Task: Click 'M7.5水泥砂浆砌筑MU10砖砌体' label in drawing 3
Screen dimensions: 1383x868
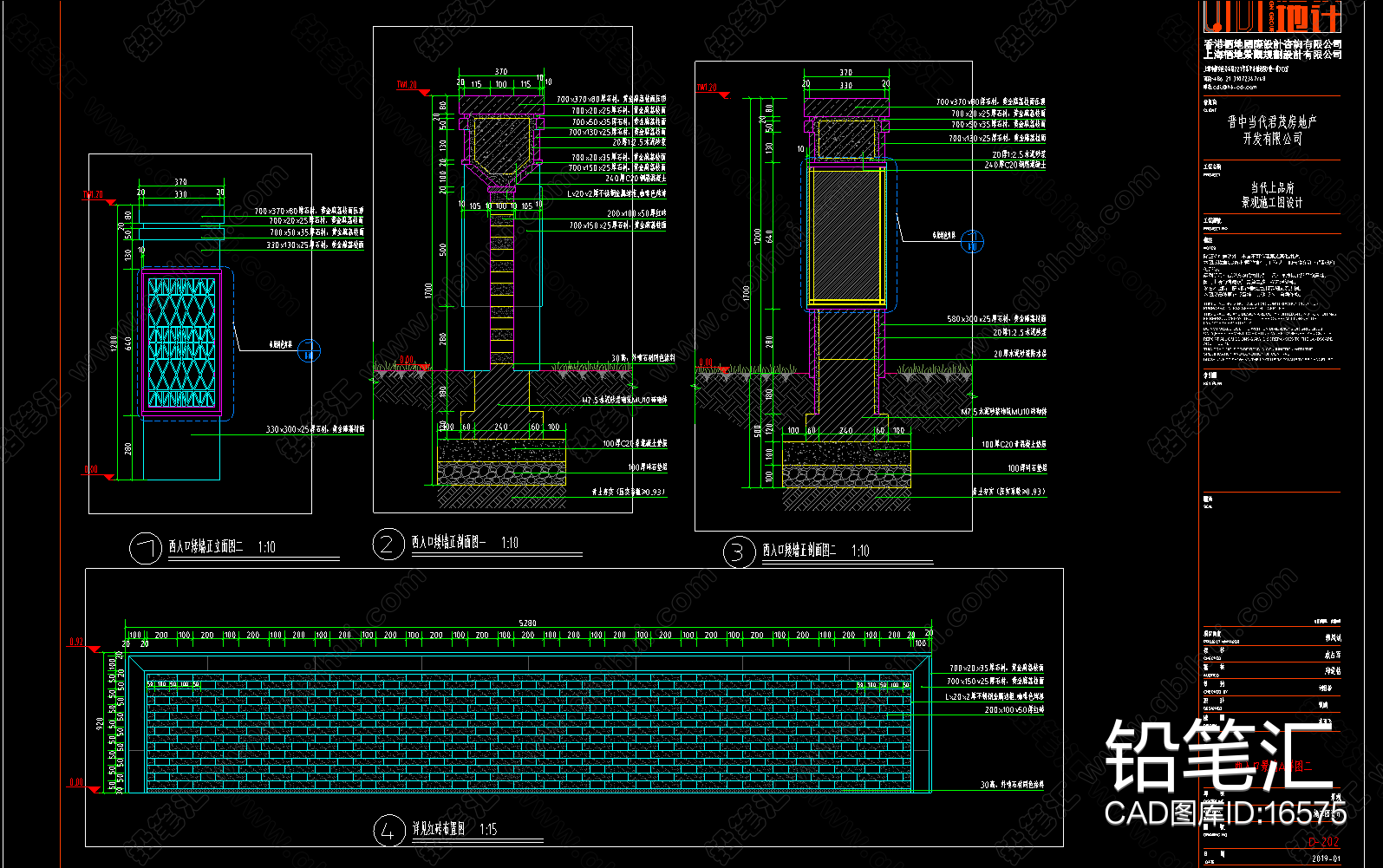Action: click(1004, 413)
